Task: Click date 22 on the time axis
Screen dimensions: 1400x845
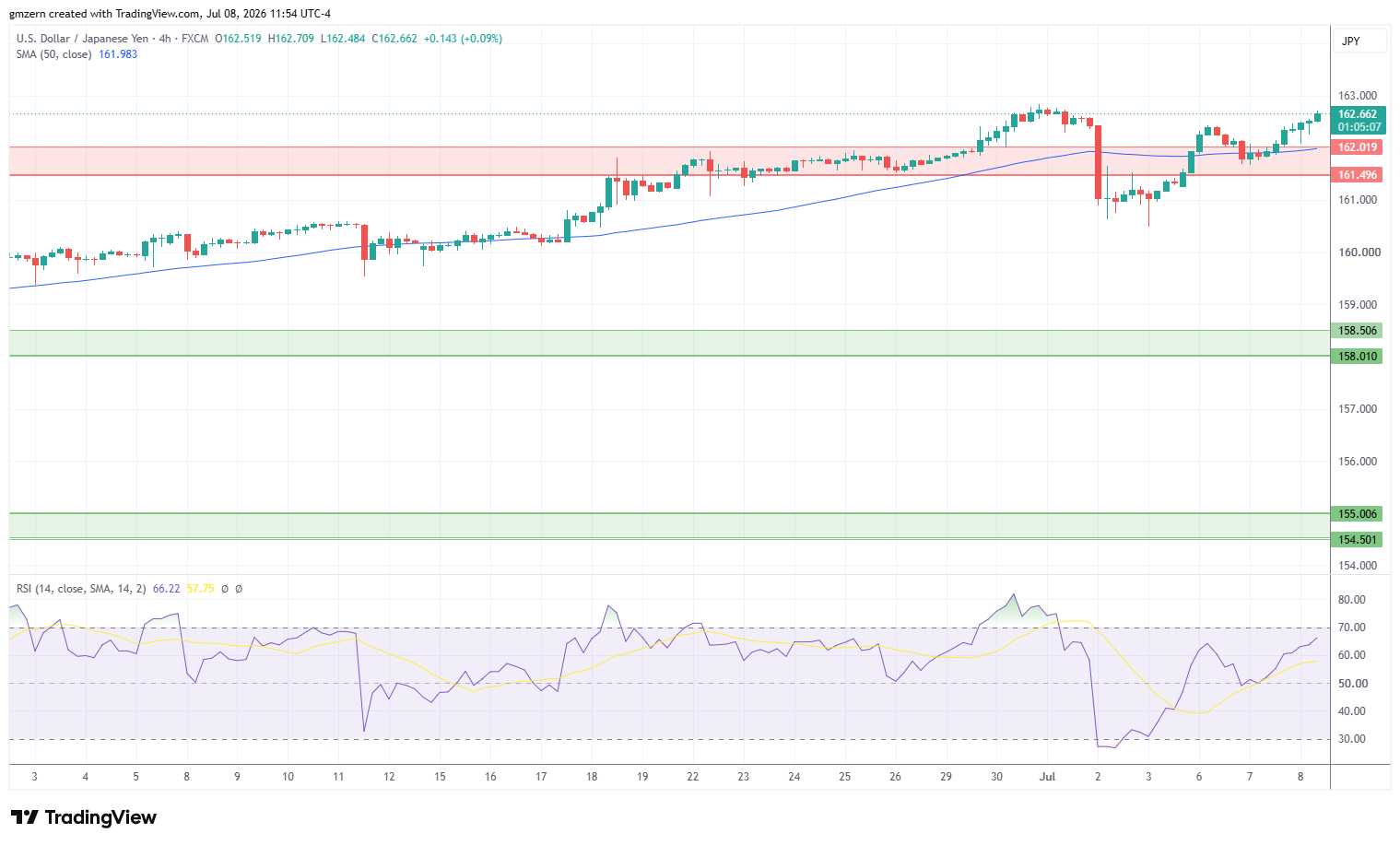Action: pos(693,777)
